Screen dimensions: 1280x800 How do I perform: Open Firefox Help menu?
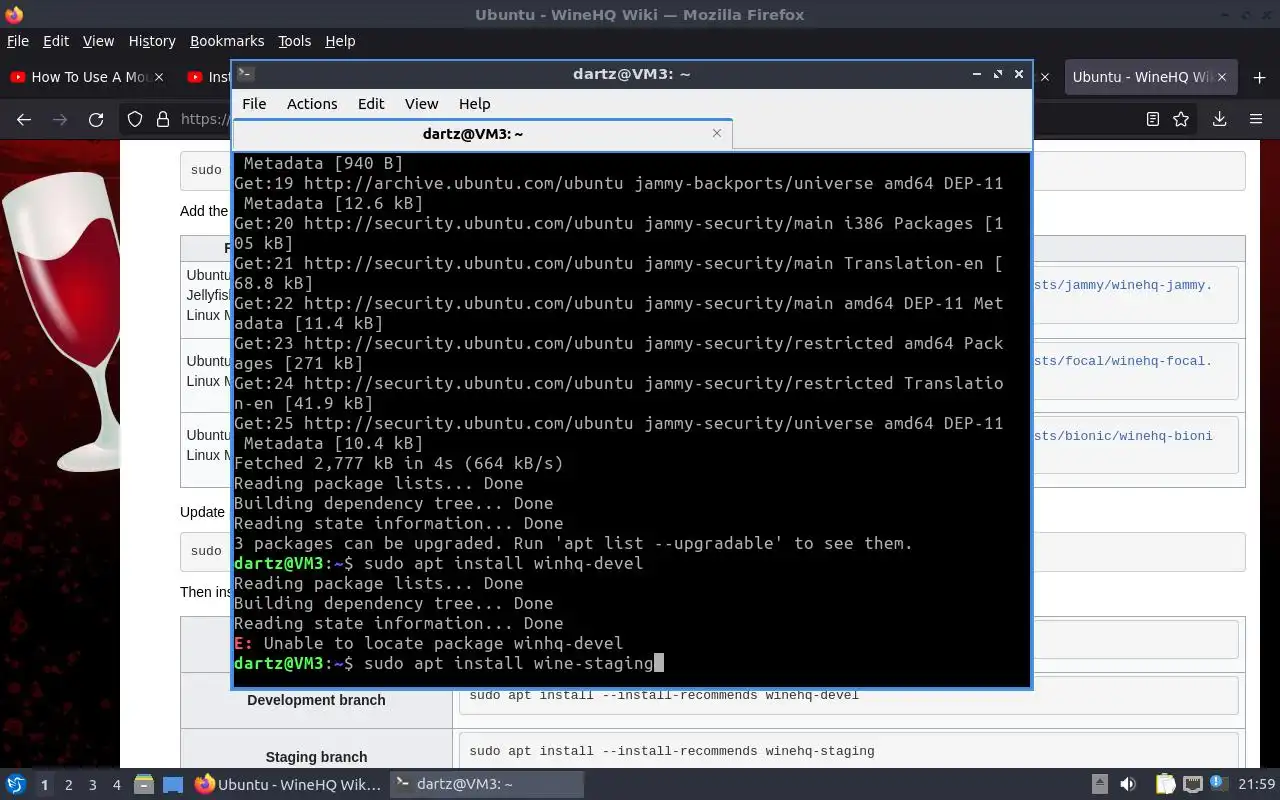(x=340, y=41)
